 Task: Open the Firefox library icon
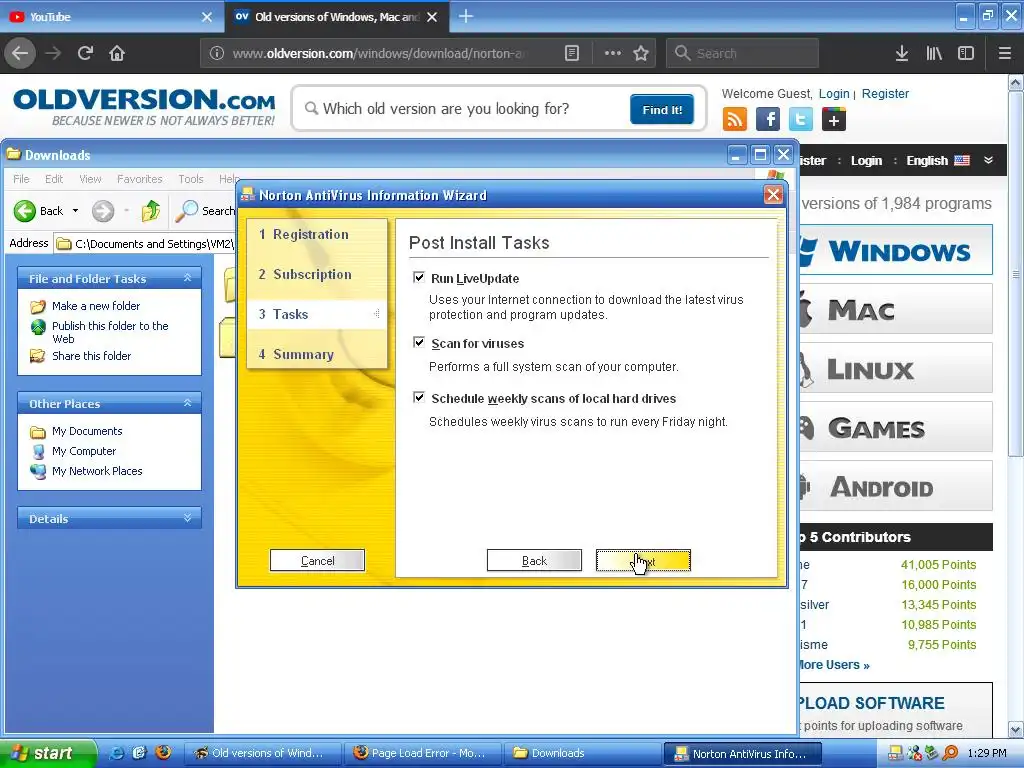pos(934,53)
